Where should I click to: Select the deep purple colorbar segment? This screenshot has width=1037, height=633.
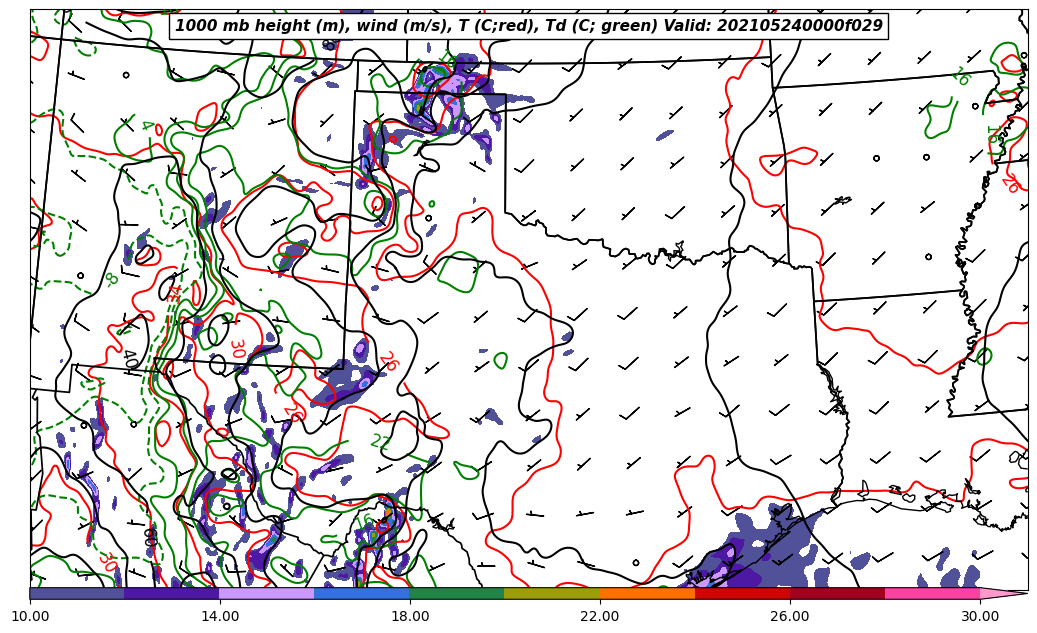point(172,593)
